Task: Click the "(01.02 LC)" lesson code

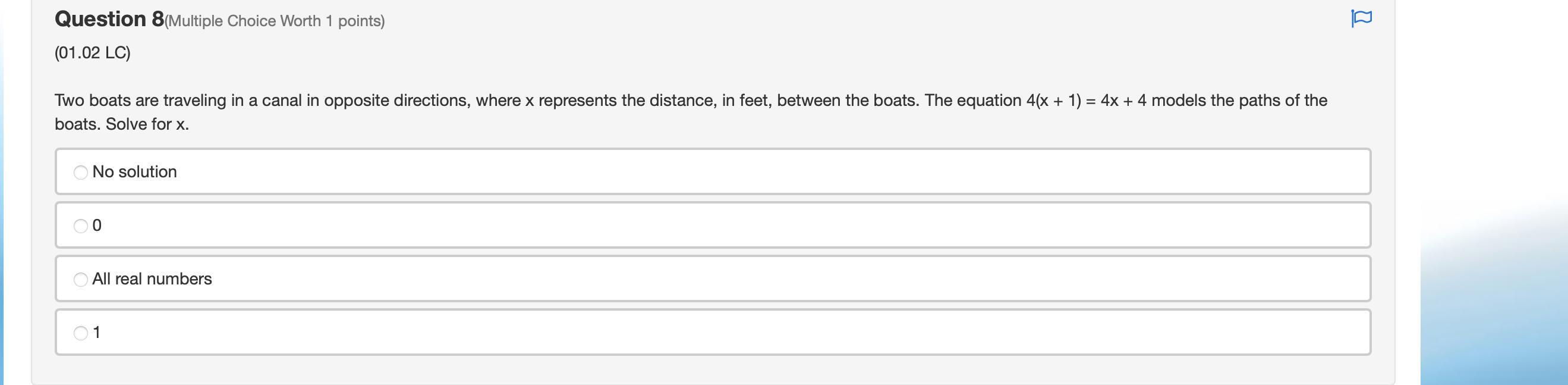Action: coord(93,53)
